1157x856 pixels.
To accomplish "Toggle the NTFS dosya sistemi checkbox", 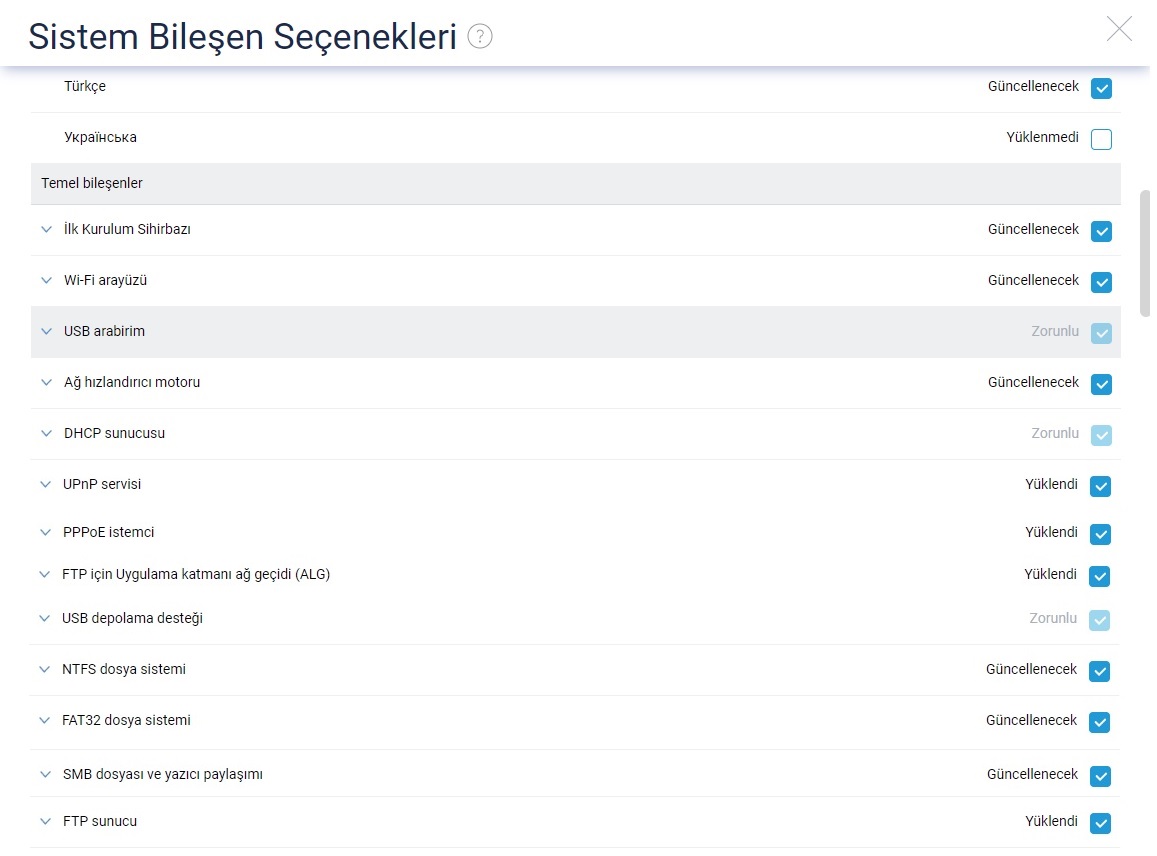I will pyautogui.click(x=1099, y=671).
